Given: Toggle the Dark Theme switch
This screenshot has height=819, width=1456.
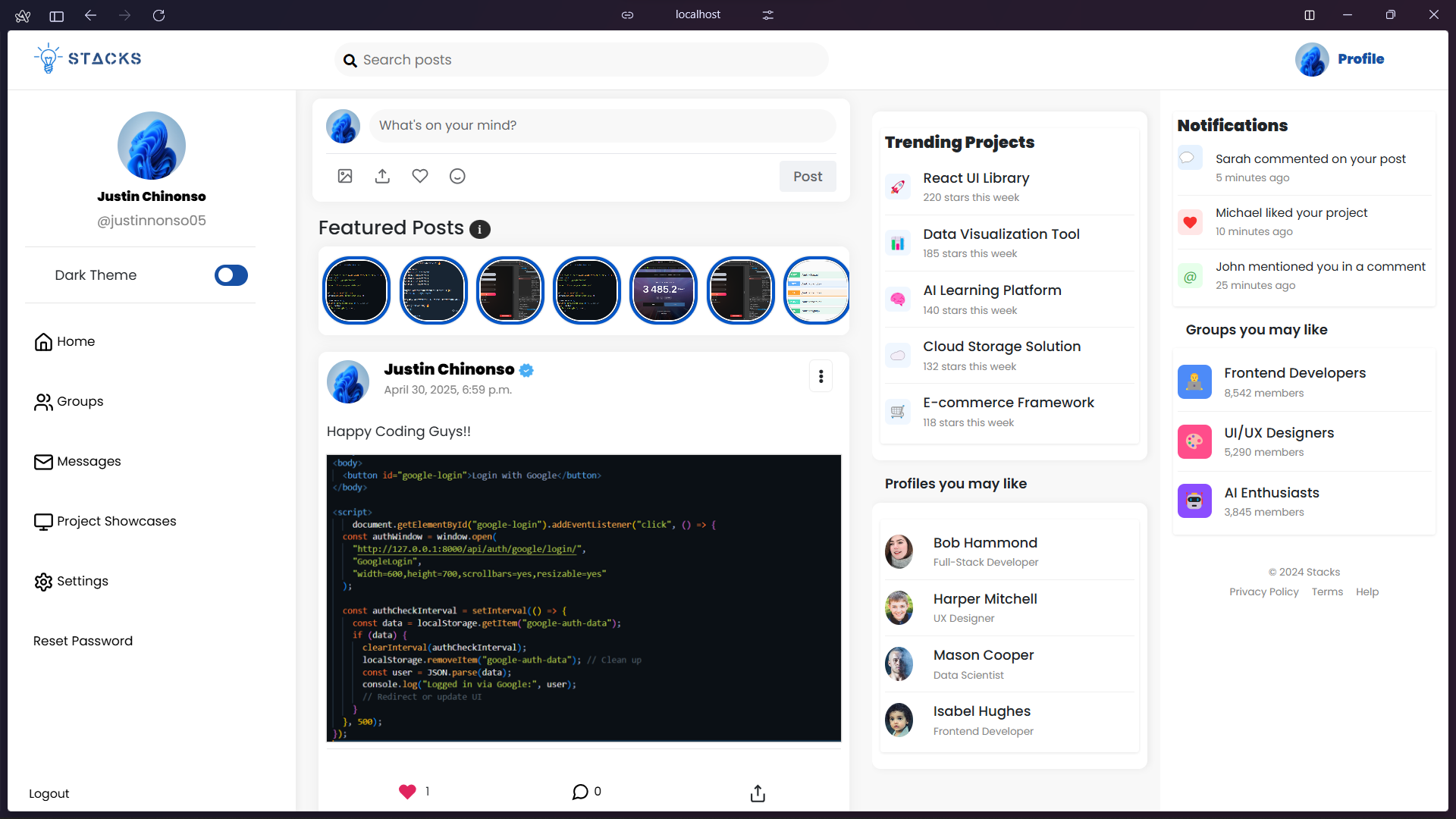Looking at the screenshot, I should click(231, 275).
